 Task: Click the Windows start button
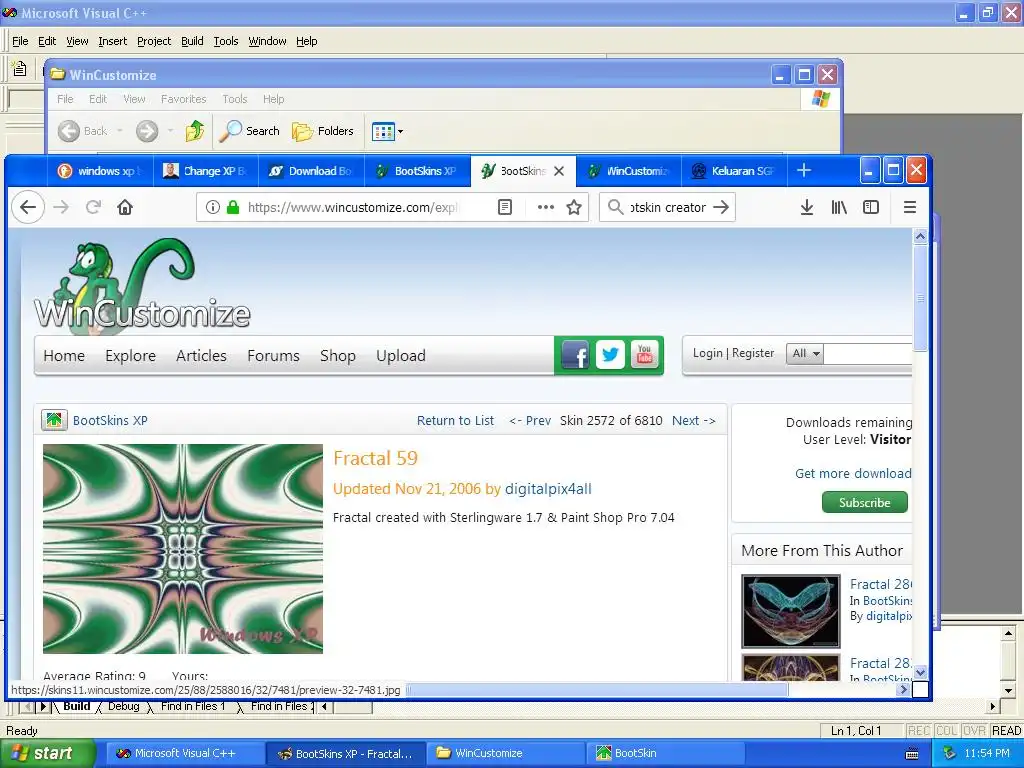click(x=46, y=754)
